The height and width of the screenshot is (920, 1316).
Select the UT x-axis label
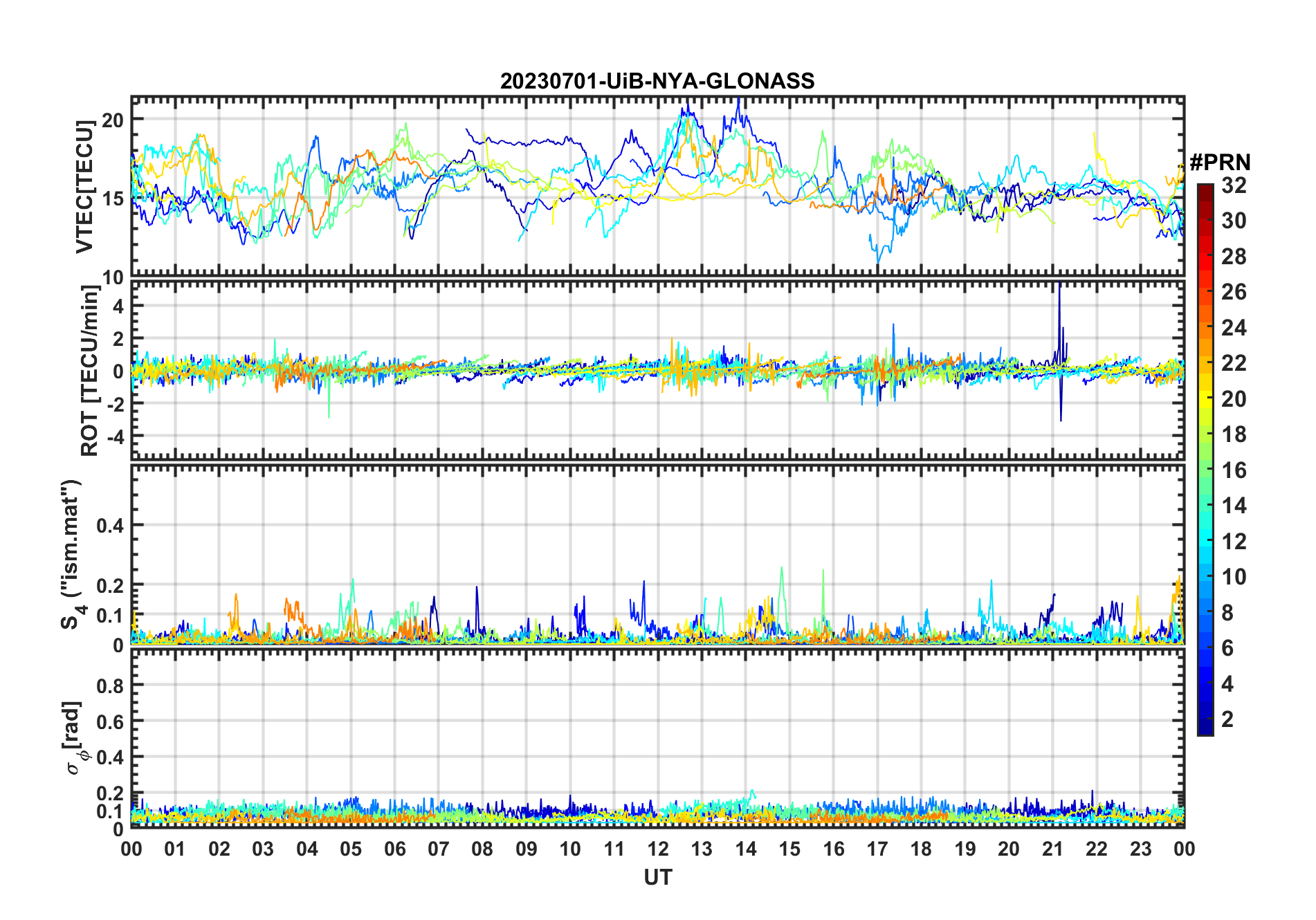coord(658,877)
